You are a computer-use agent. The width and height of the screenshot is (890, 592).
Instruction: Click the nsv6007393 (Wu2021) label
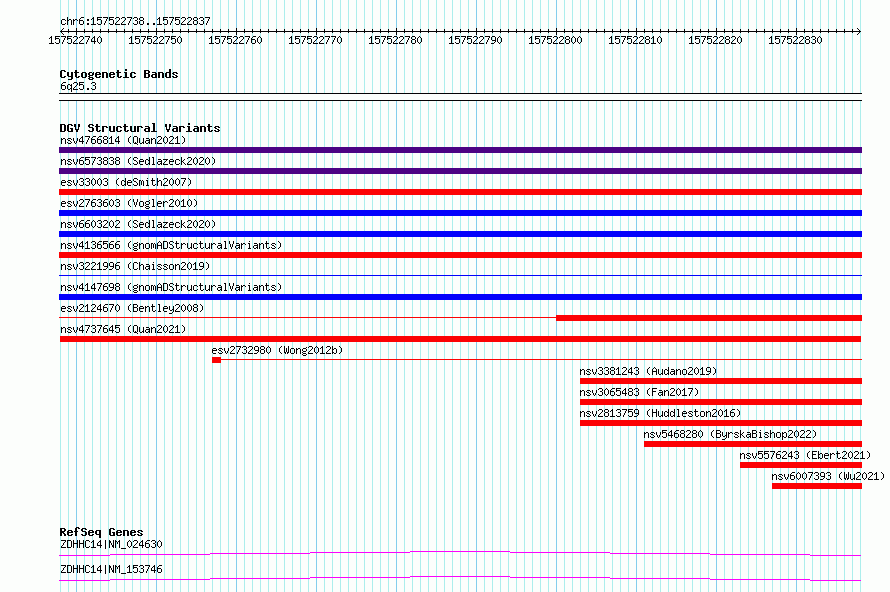click(828, 476)
